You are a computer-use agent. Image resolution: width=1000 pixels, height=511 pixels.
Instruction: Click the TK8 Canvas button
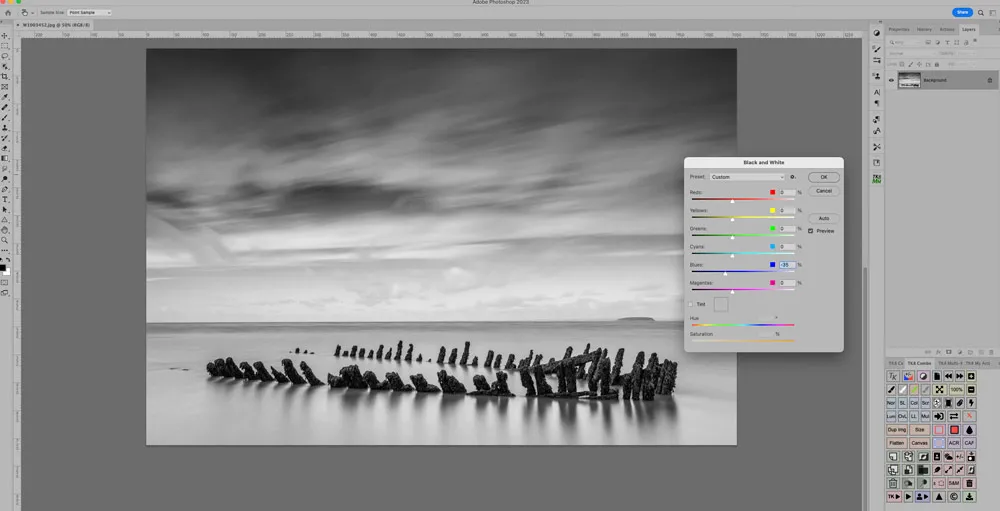point(920,443)
